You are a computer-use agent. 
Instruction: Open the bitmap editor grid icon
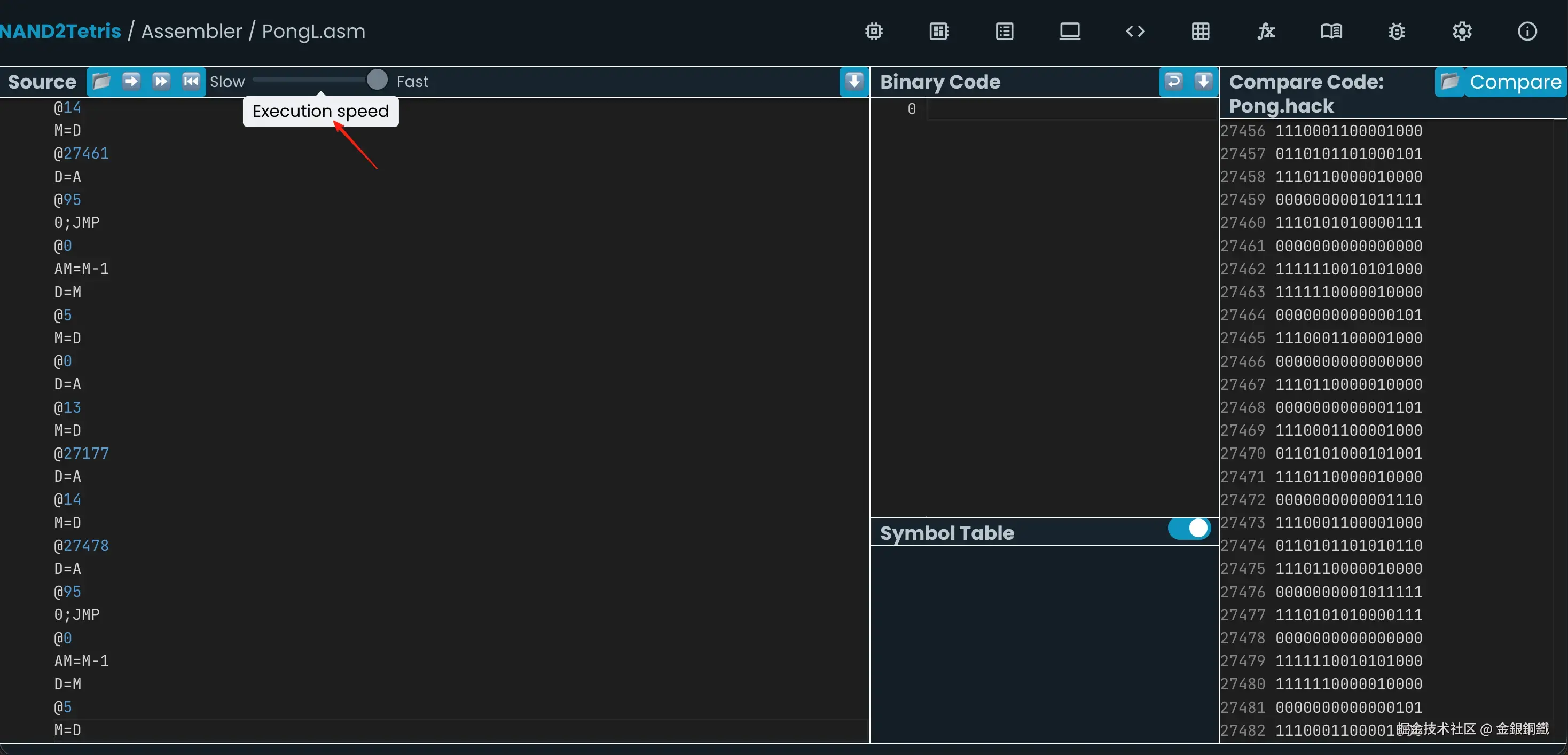pos(1201,31)
